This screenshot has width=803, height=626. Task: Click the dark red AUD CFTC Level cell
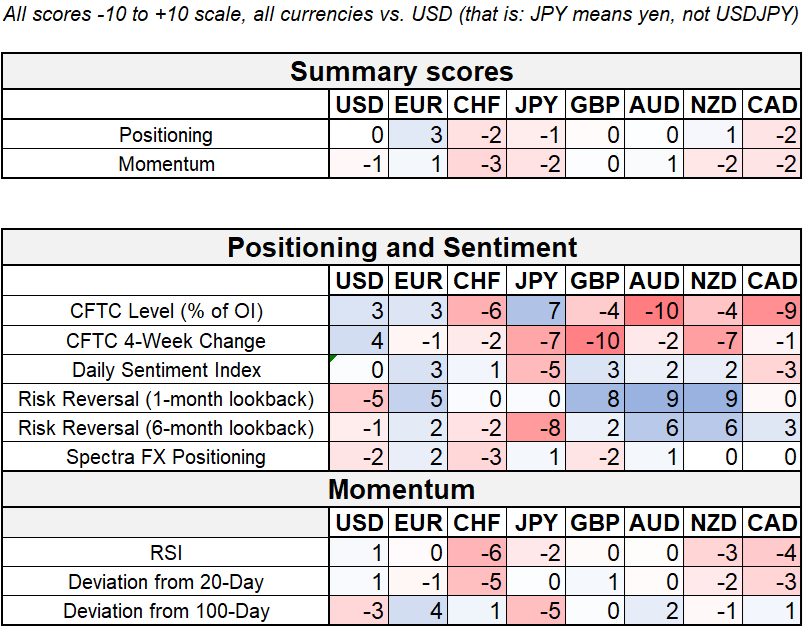656,311
